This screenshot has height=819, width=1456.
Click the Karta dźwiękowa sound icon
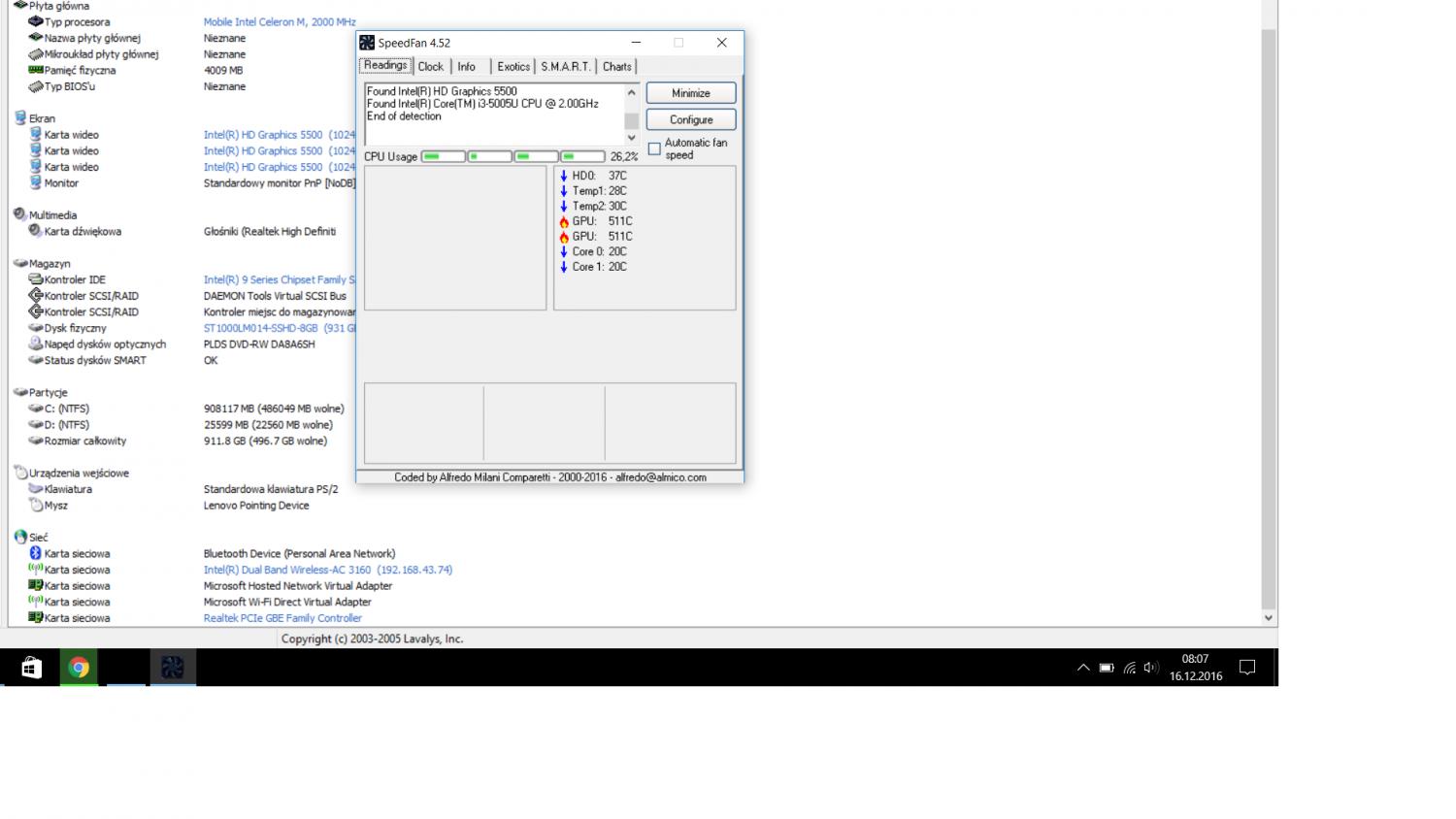click(x=36, y=231)
